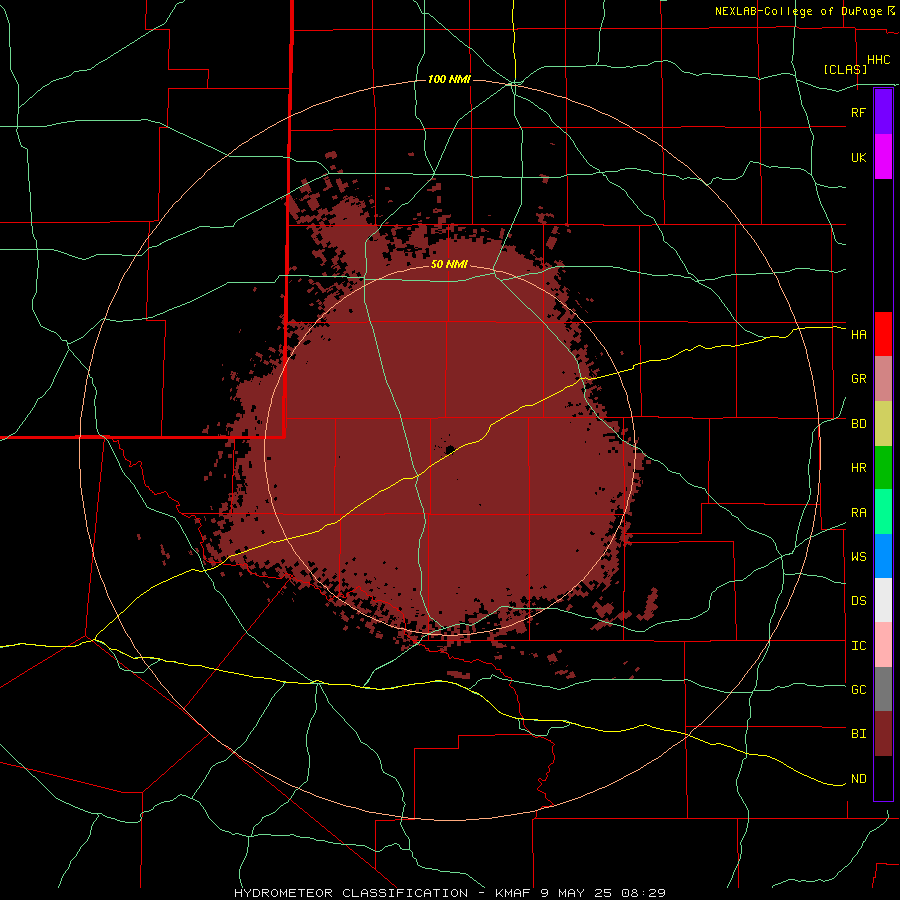Click the UK magenta legend swatch
This screenshot has height=900, width=900.
coord(883,156)
